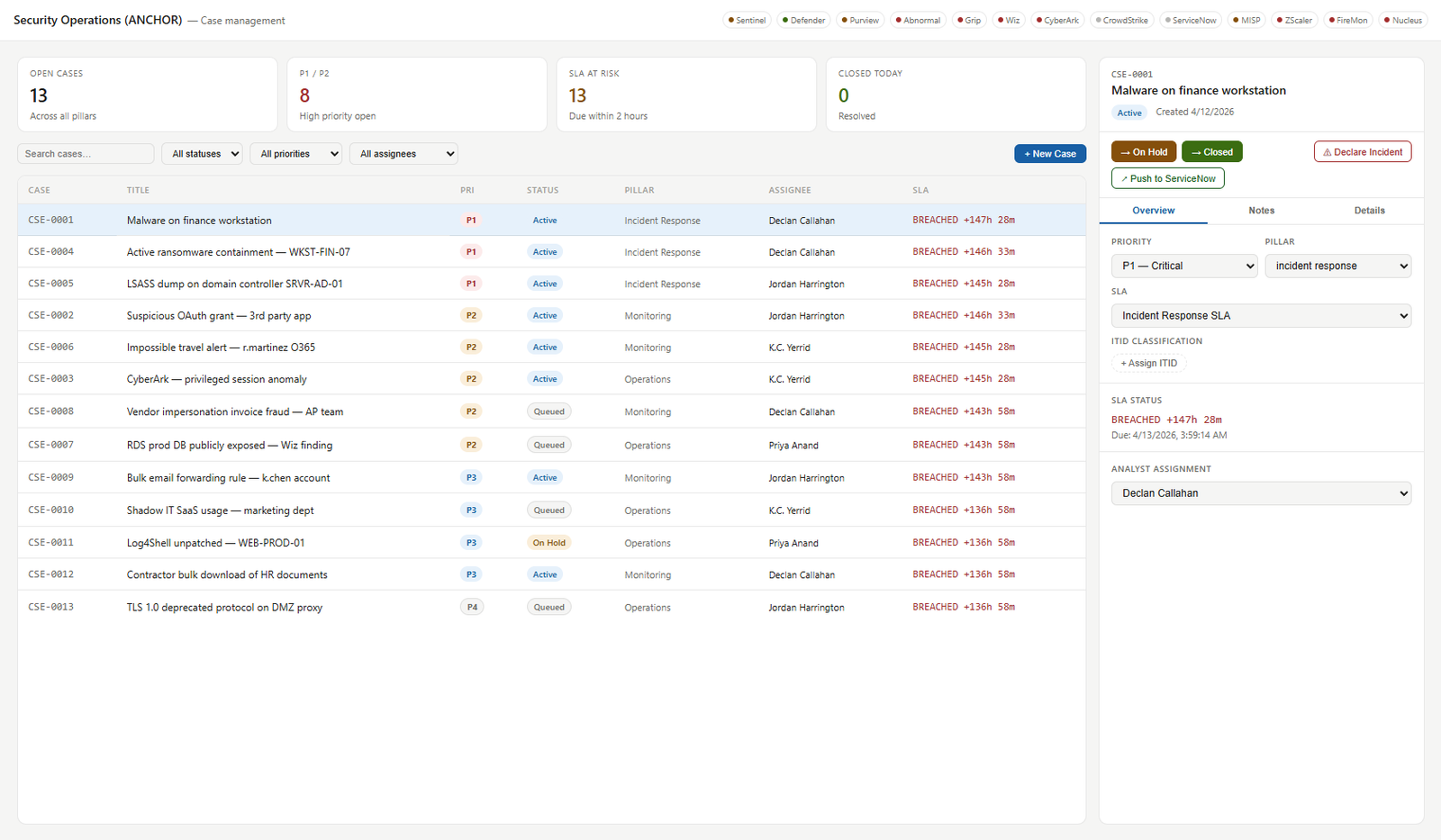This screenshot has height=840, width=1441.
Task: Click the Sentinel integration status chip
Action: click(748, 20)
